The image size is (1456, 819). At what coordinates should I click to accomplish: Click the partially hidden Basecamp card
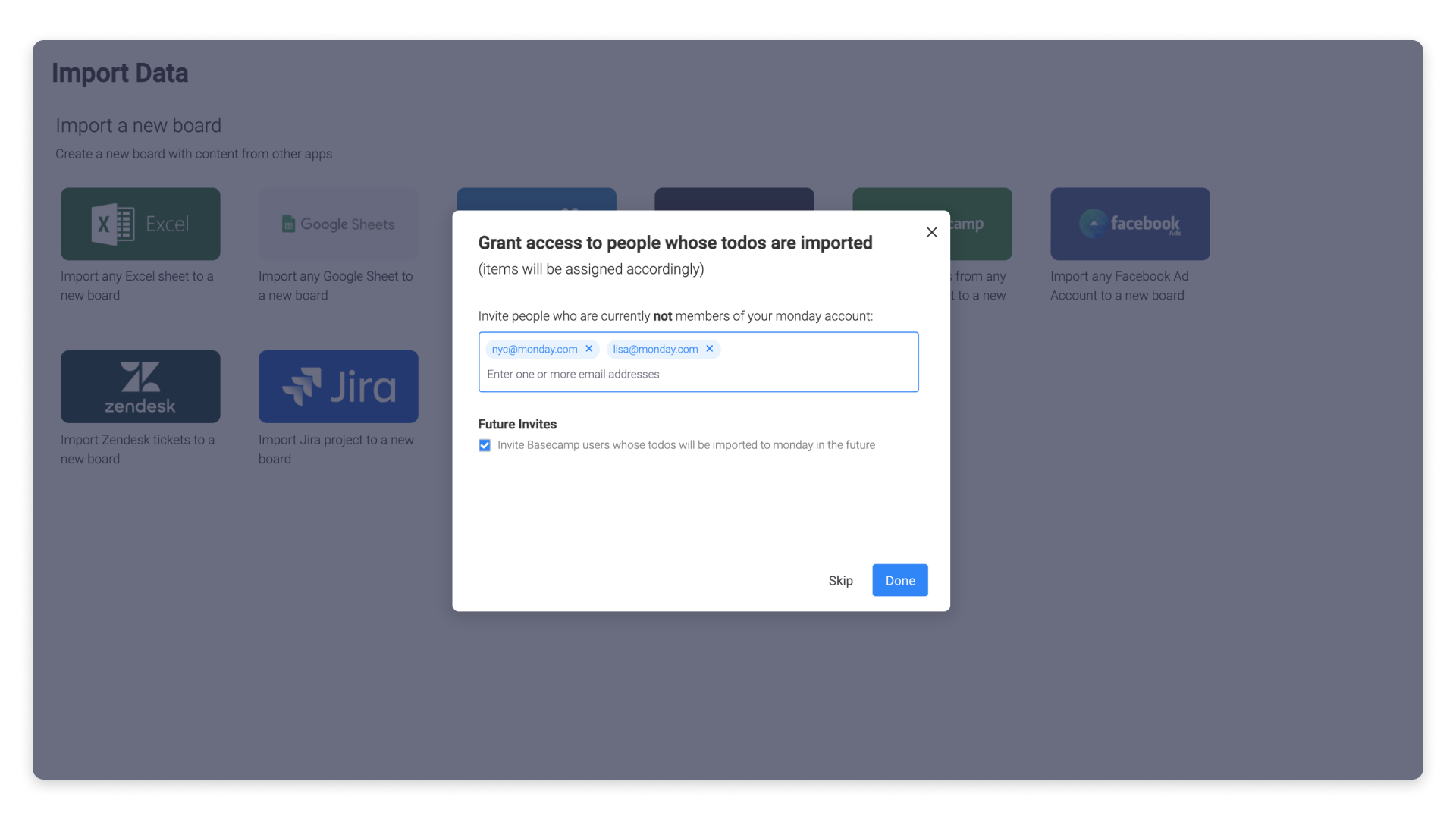(x=981, y=224)
